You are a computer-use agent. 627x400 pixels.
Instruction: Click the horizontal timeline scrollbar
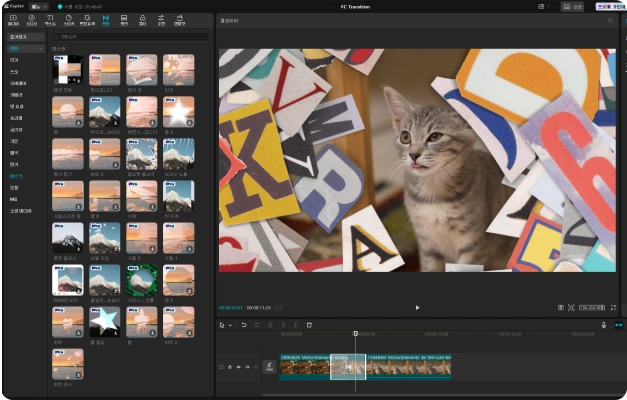click(442, 395)
